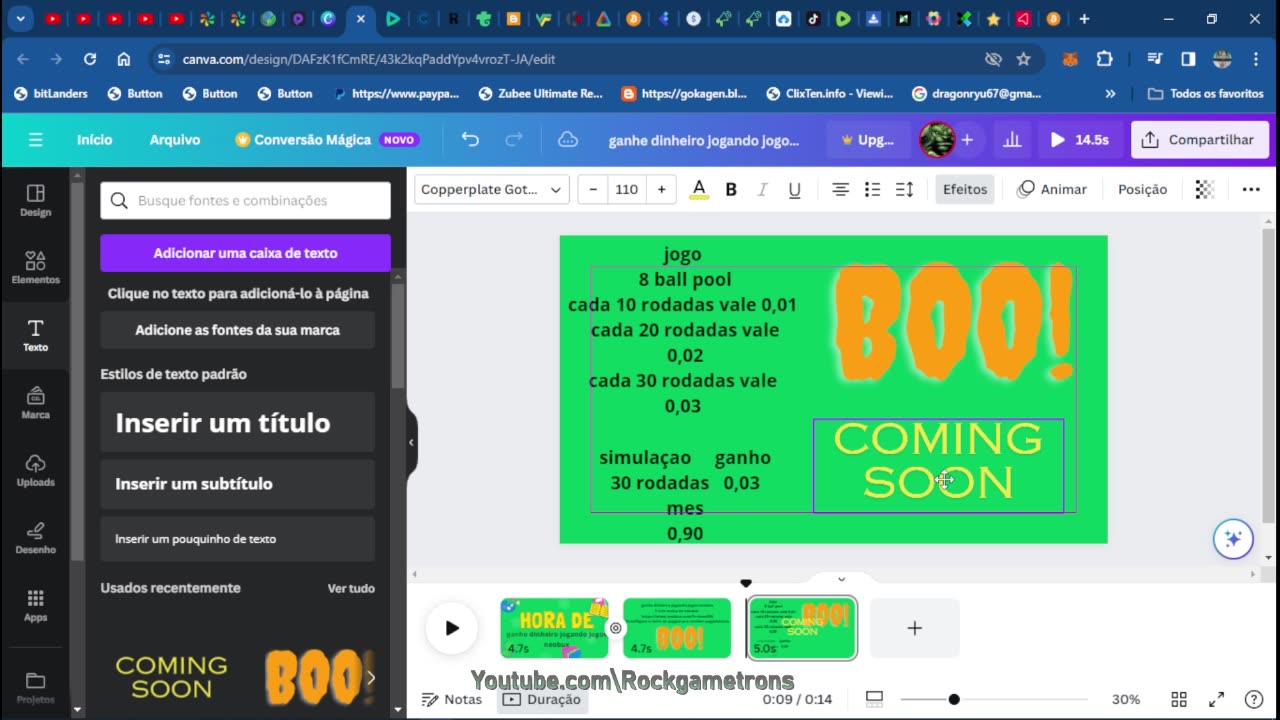This screenshot has width=1280, height=720.
Task: Open the Uploads panel
Action: (x=35, y=470)
